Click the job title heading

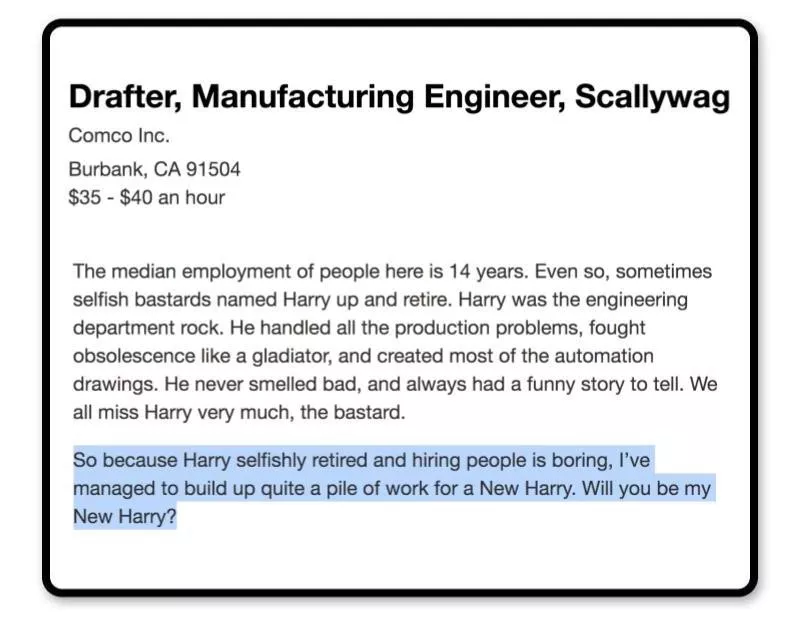[x=399, y=97]
